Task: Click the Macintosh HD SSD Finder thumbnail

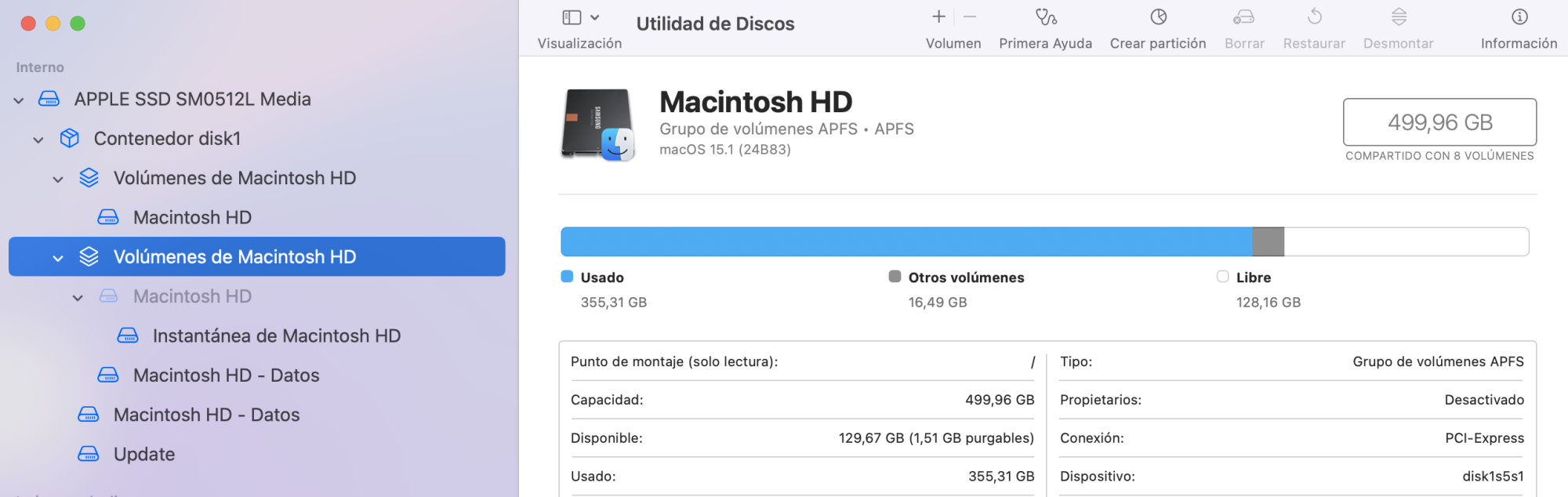Action: tap(598, 124)
